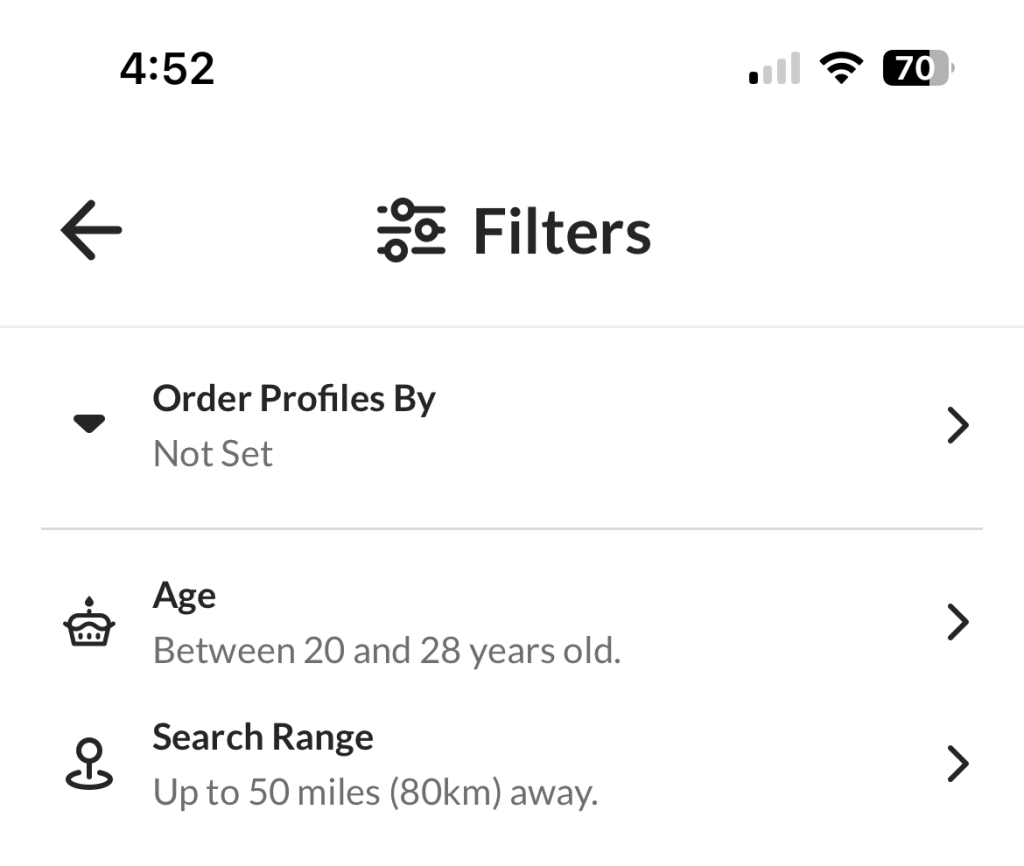Viewport: 1024px width, 866px height.
Task: Open the Age row chevron
Action: click(958, 622)
